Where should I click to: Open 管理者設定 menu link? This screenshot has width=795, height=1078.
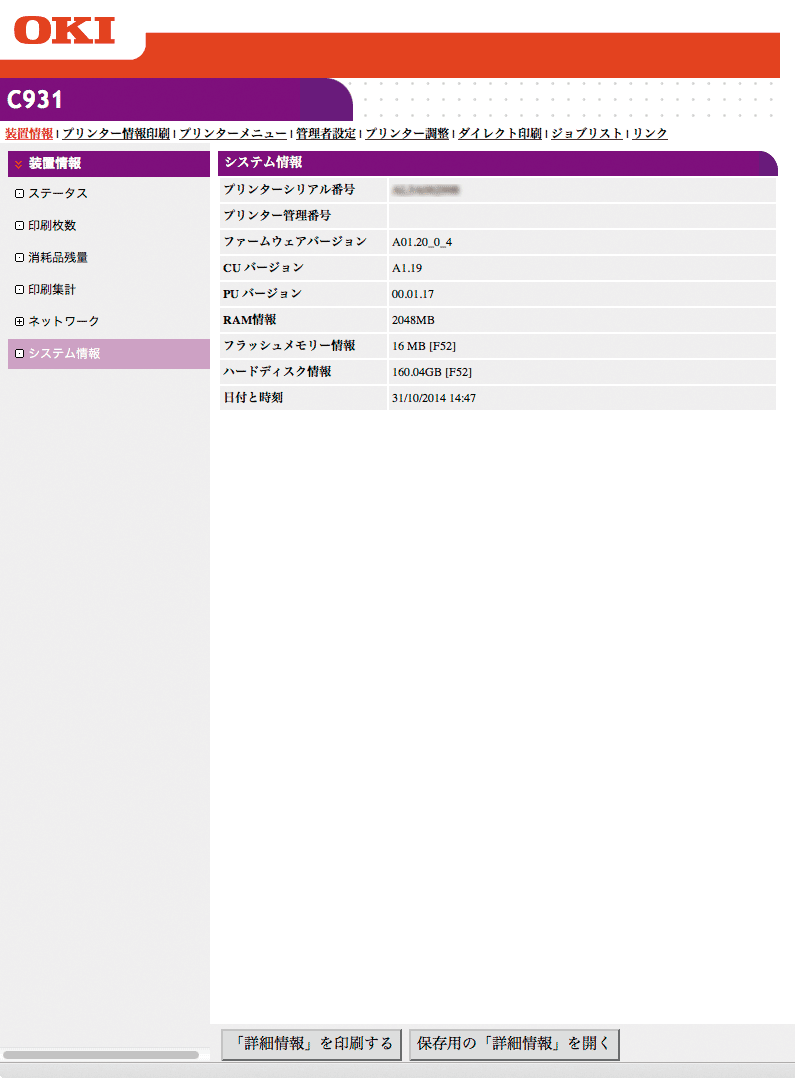326,133
